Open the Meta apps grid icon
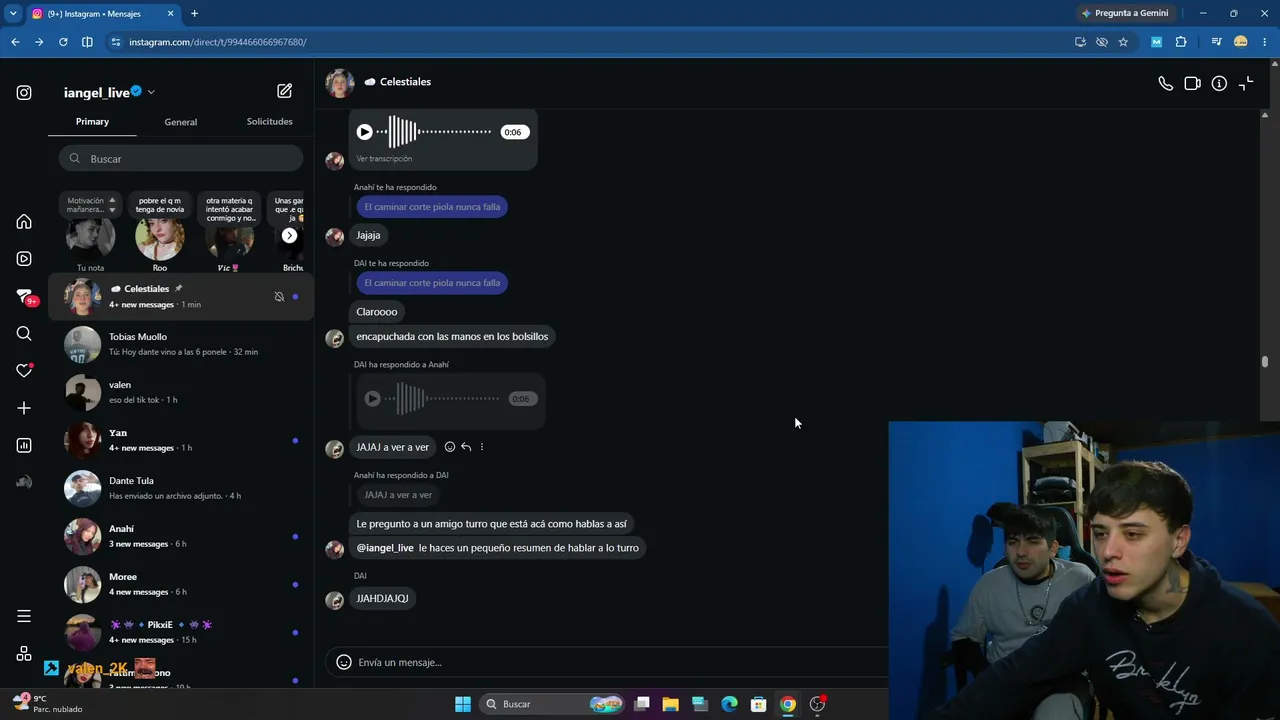Screen dimensions: 1280x720 24,653
